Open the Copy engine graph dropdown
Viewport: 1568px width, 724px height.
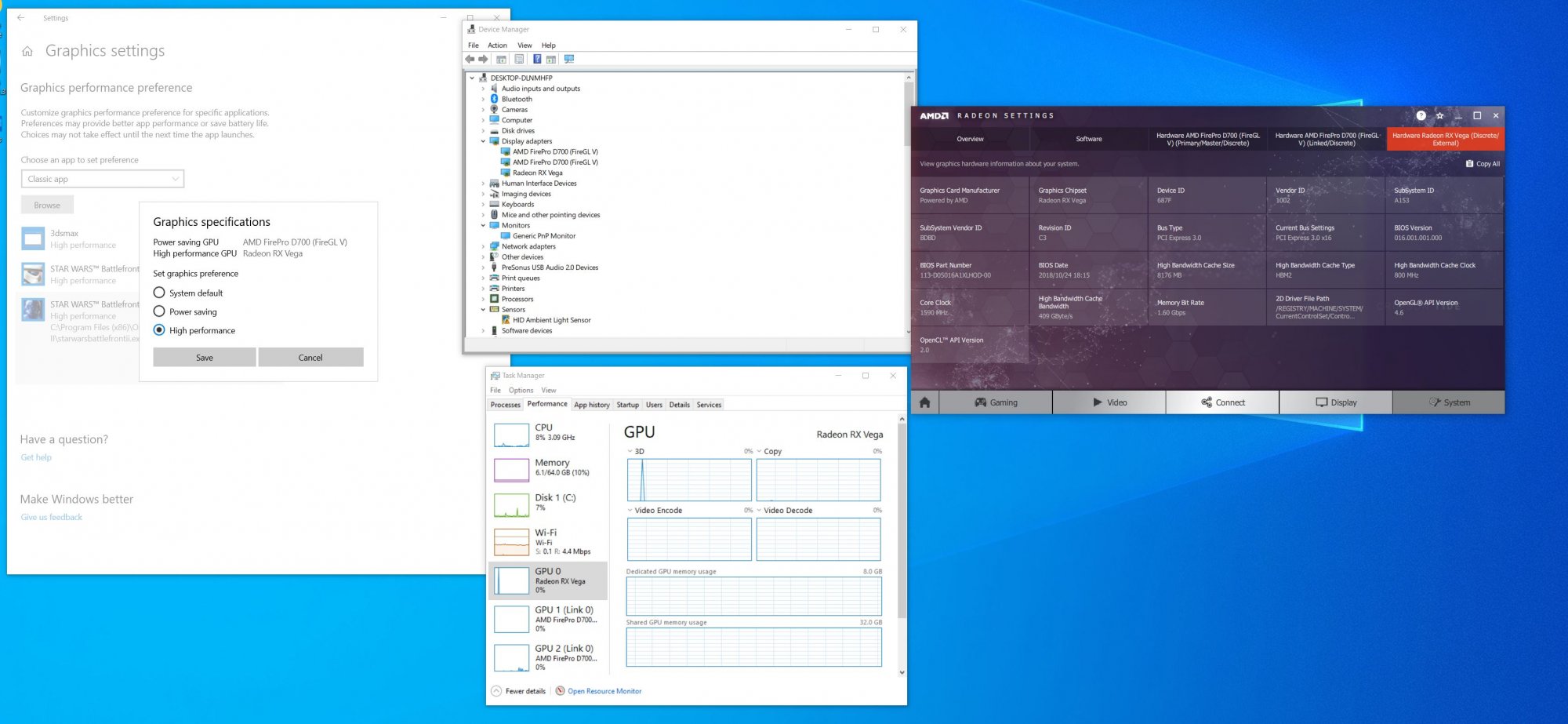759,451
